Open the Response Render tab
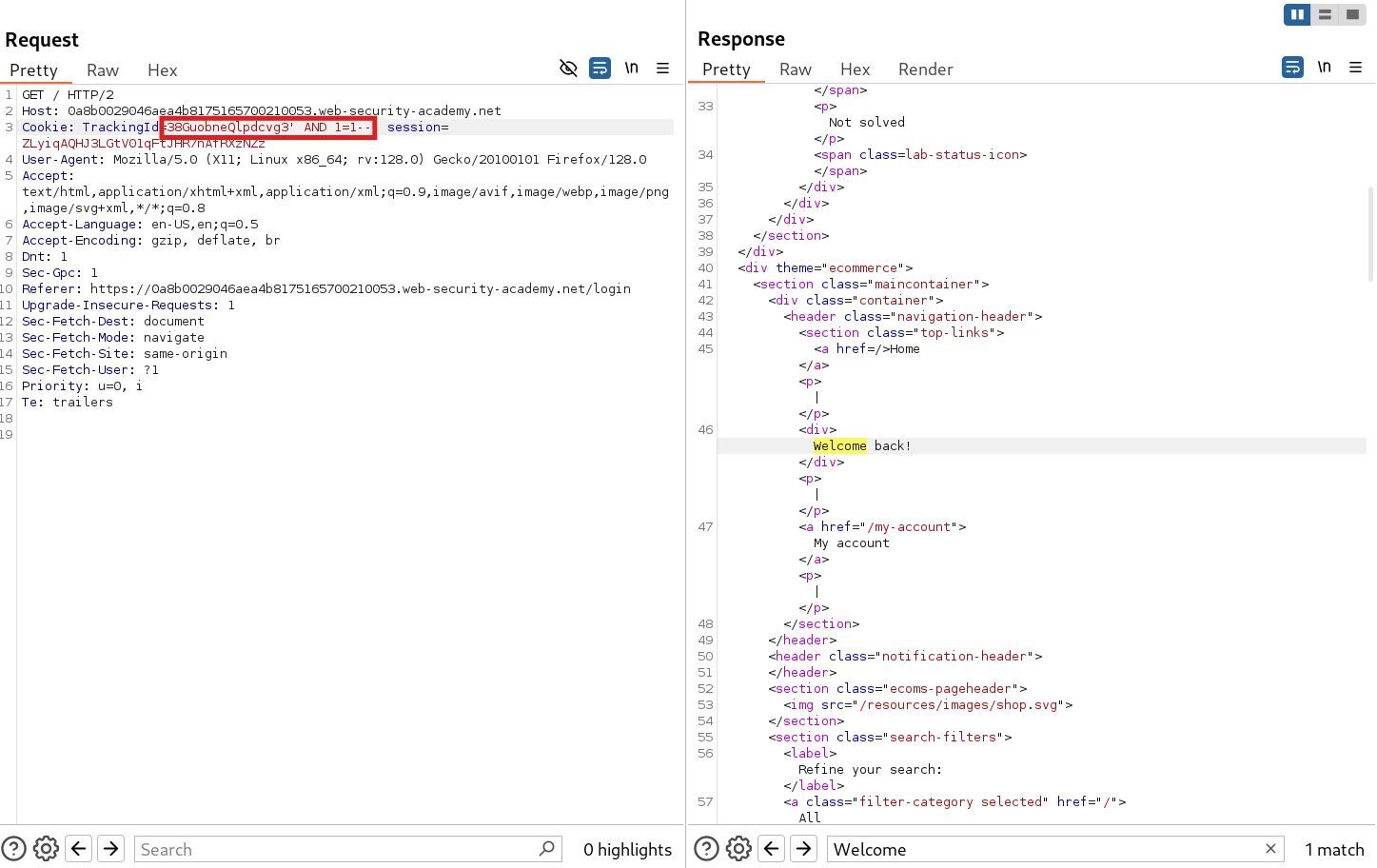 pyautogui.click(x=926, y=69)
